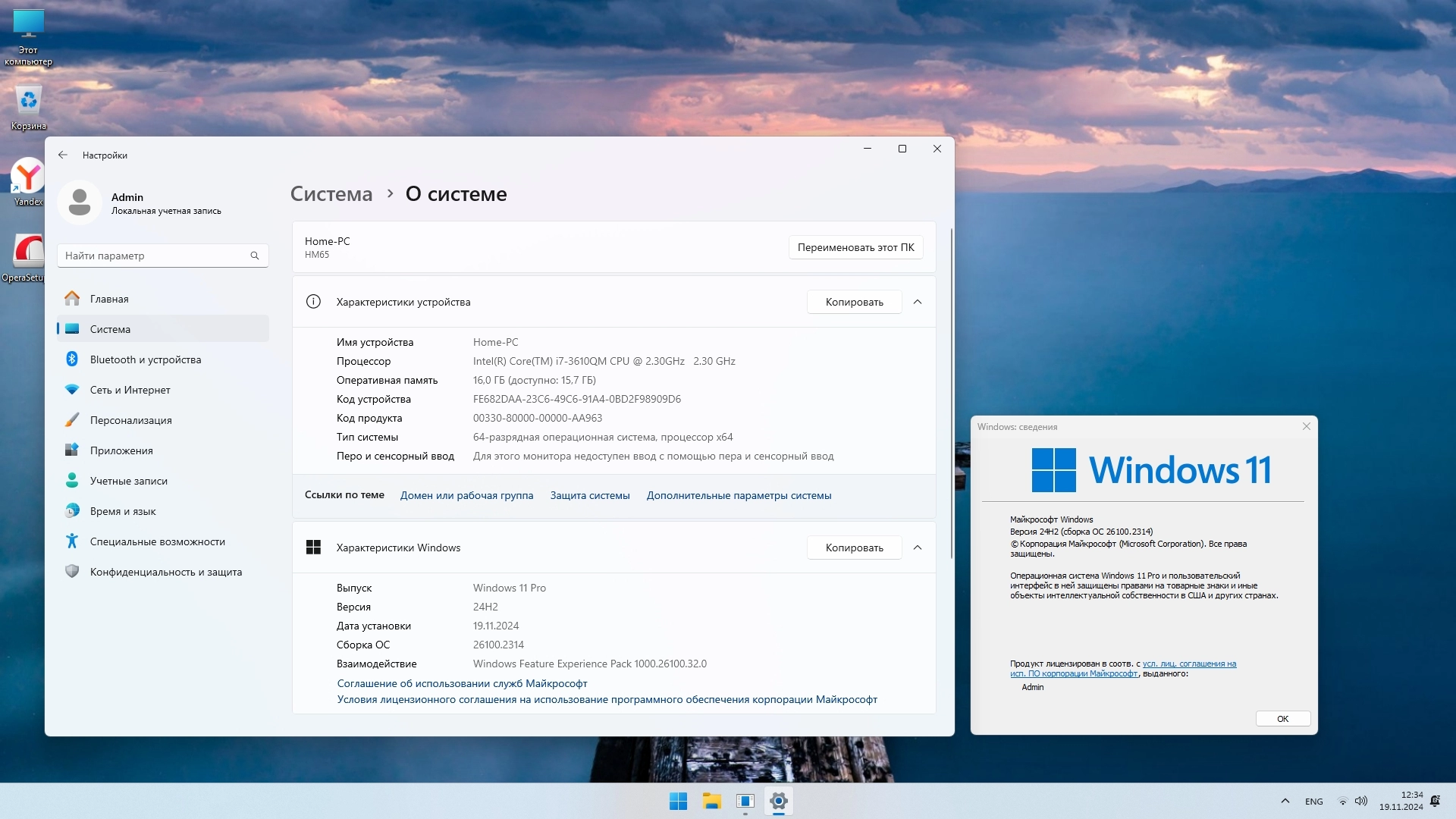Image resolution: width=1456 pixels, height=819 pixels.
Task: Click the search magnifier icon
Action: pyautogui.click(x=255, y=256)
